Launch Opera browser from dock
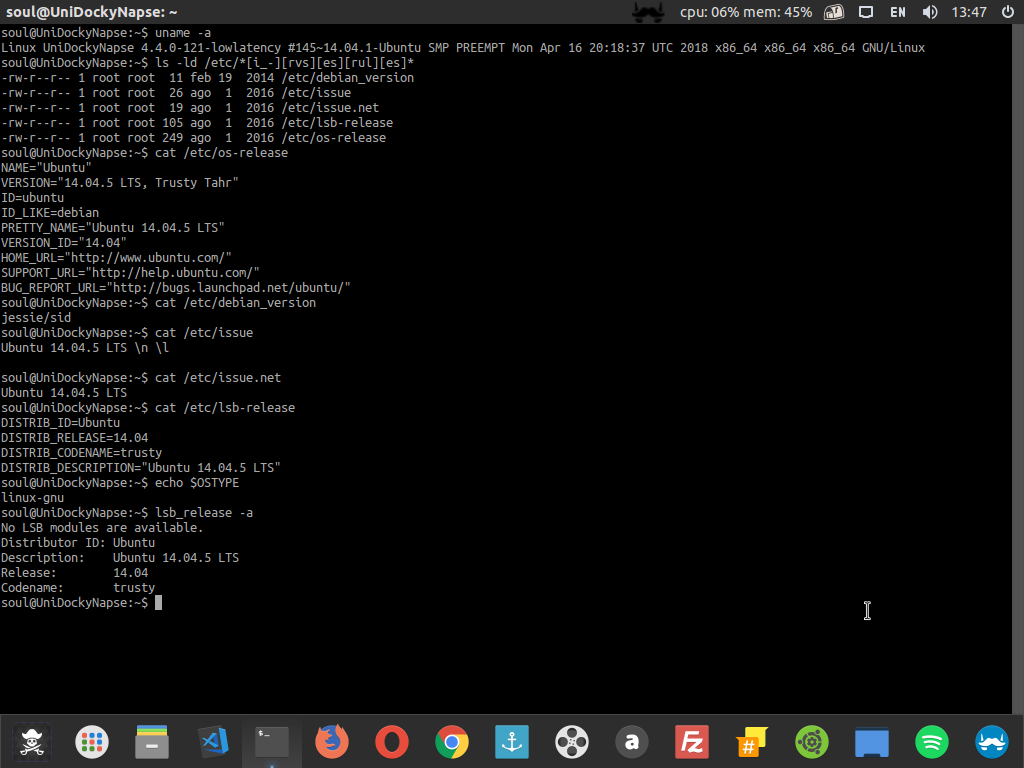1024x768 pixels. [392, 743]
